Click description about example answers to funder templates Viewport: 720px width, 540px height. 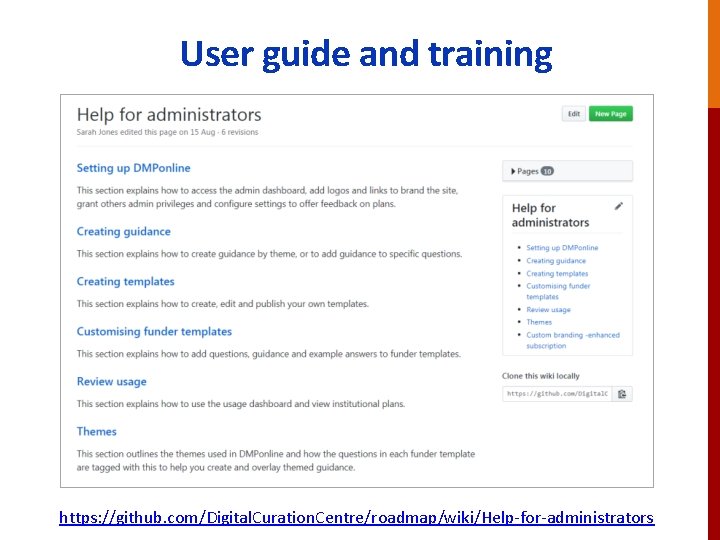(269, 354)
